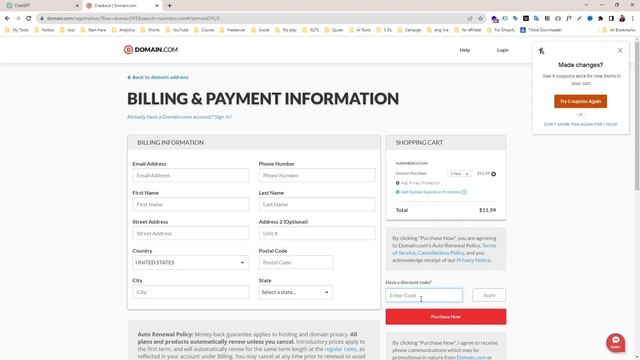
Task: Reload the checkout page
Action: pos(29,18)
